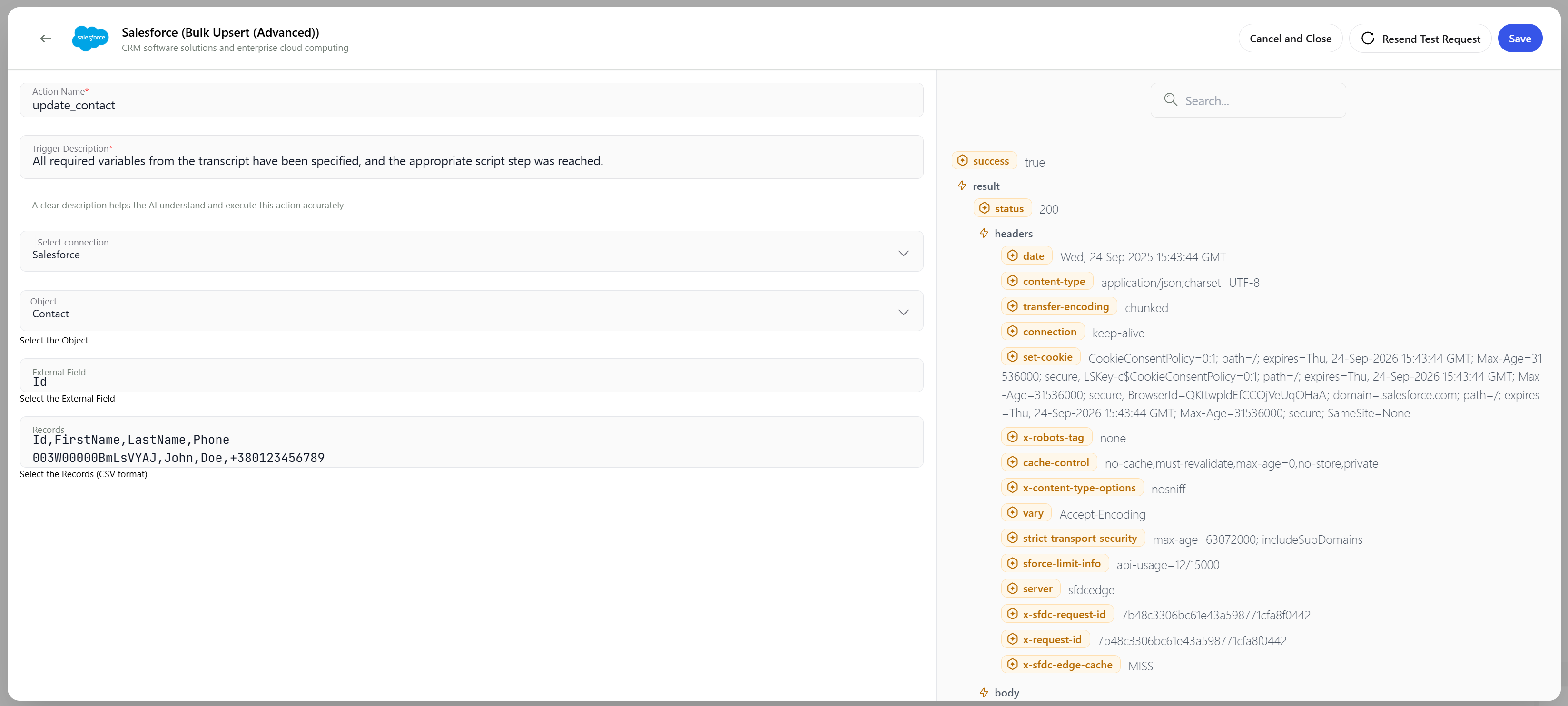Click the 'keep-alive' value text

point(1117,333)
